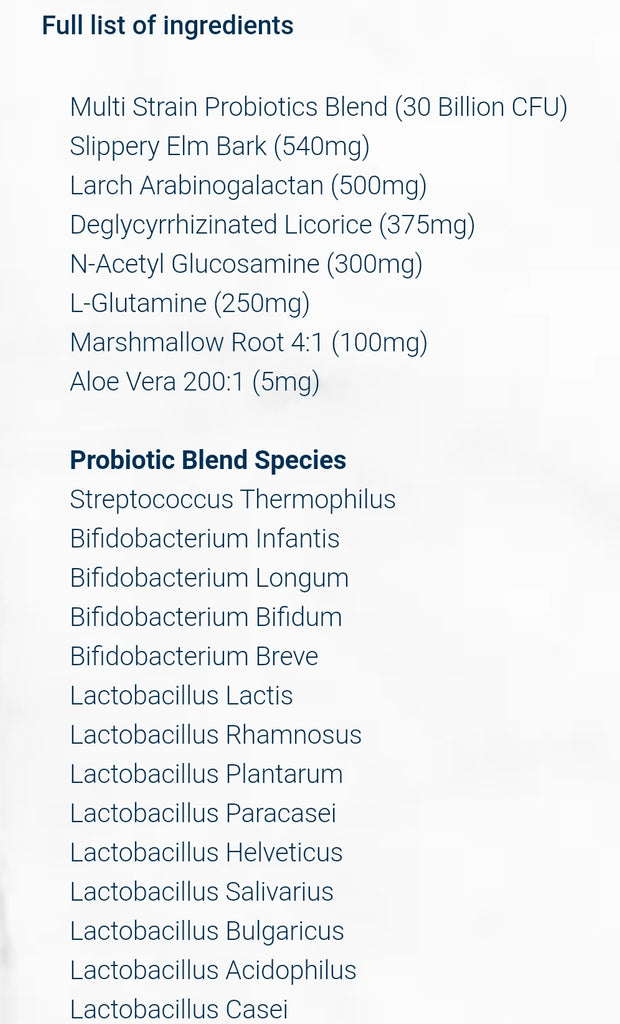Select Larch Arabinogalactan (500mg) text

click(248, 185)
